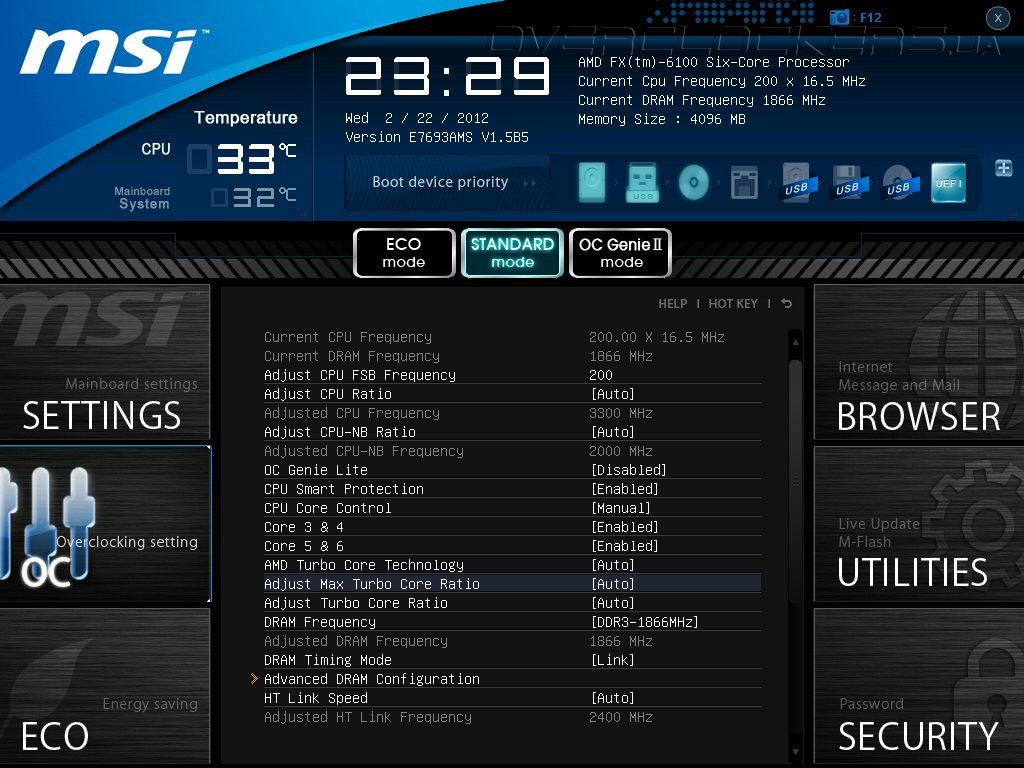Click Version E7693AMS V1.5B5 text

coord(437,137)
